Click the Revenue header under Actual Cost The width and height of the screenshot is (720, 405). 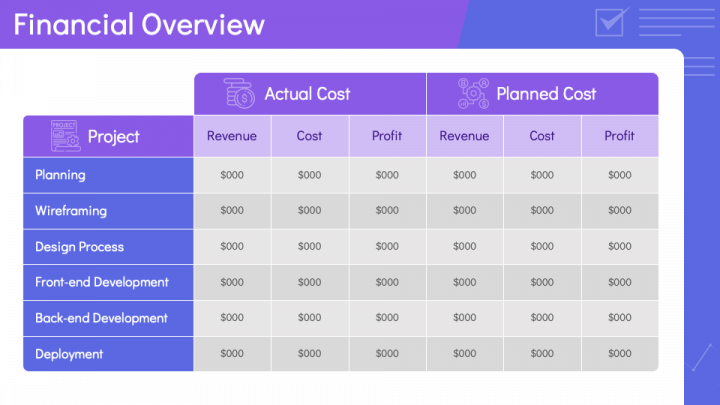(x=232, y=136)
